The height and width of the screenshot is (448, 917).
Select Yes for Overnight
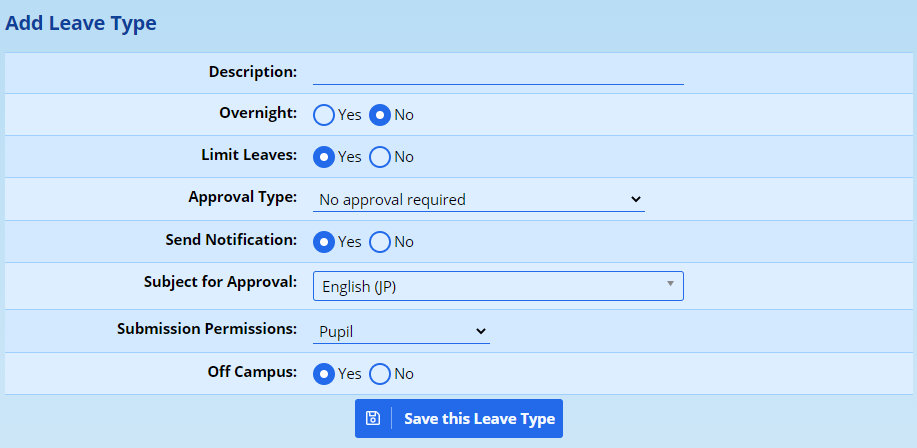coord(324,115)
